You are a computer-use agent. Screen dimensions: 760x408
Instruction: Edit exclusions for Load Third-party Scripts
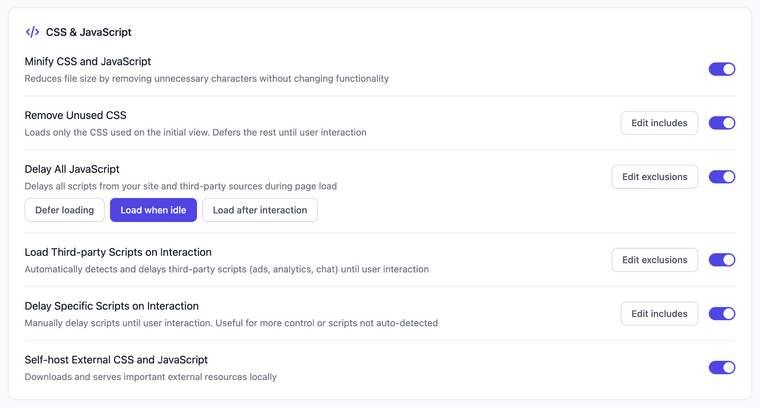pos(655,260)
